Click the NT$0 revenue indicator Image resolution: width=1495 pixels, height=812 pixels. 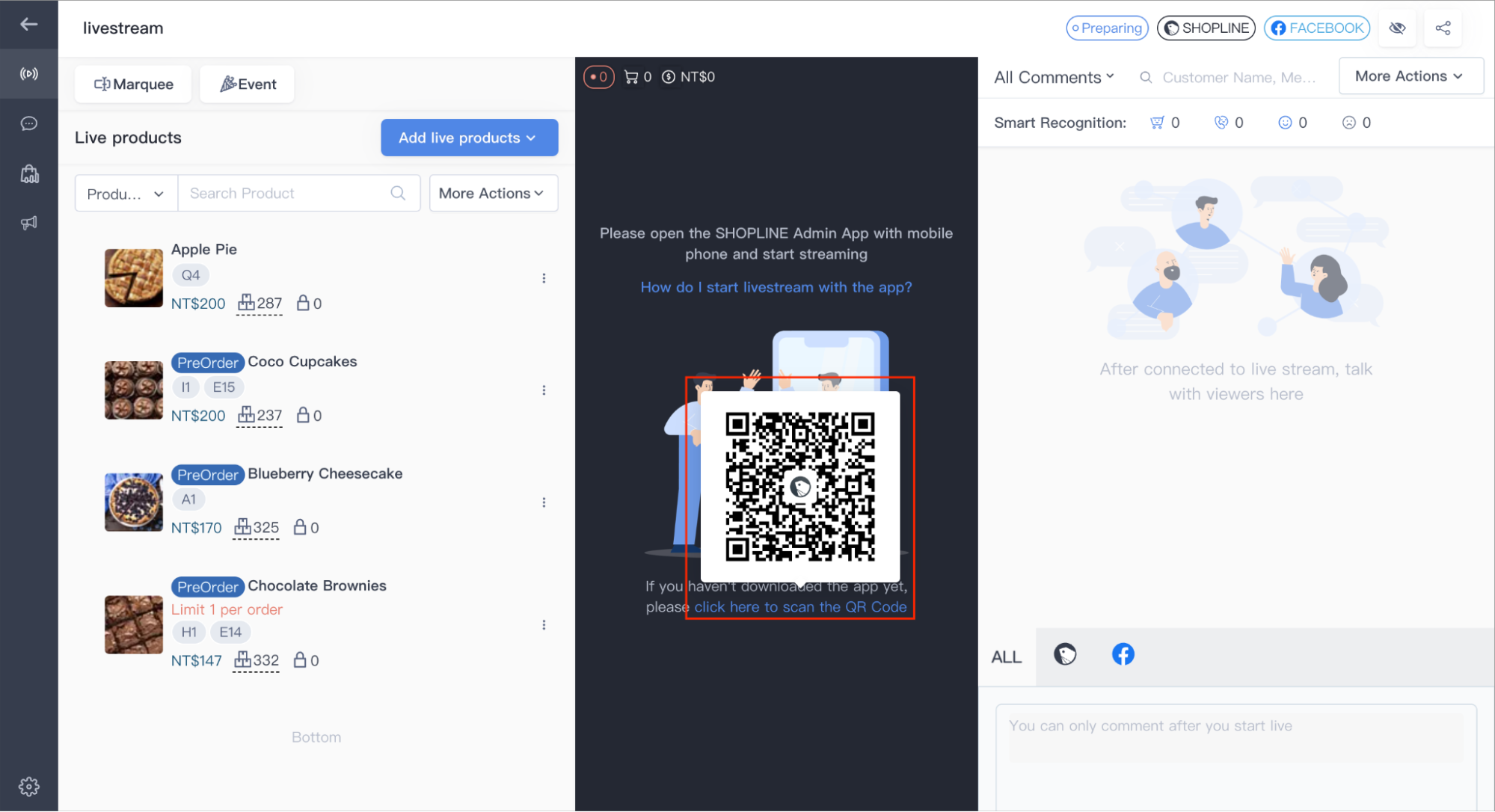click(689, 77)
